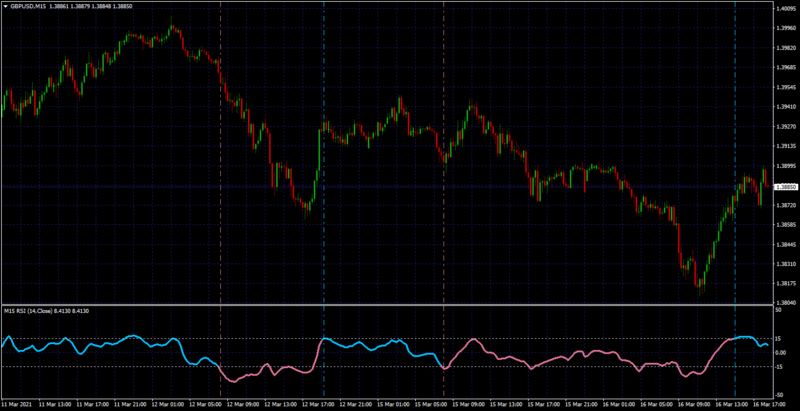Click the RSI scale value 0.00
The width and height of the screenshot is (800, 411).
781,353
